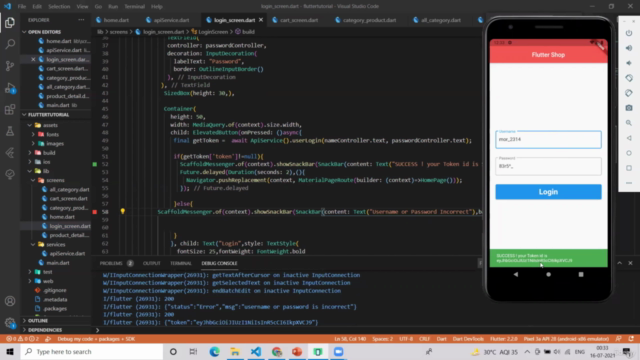Rotate emulator right

click(x=629, y=93)
